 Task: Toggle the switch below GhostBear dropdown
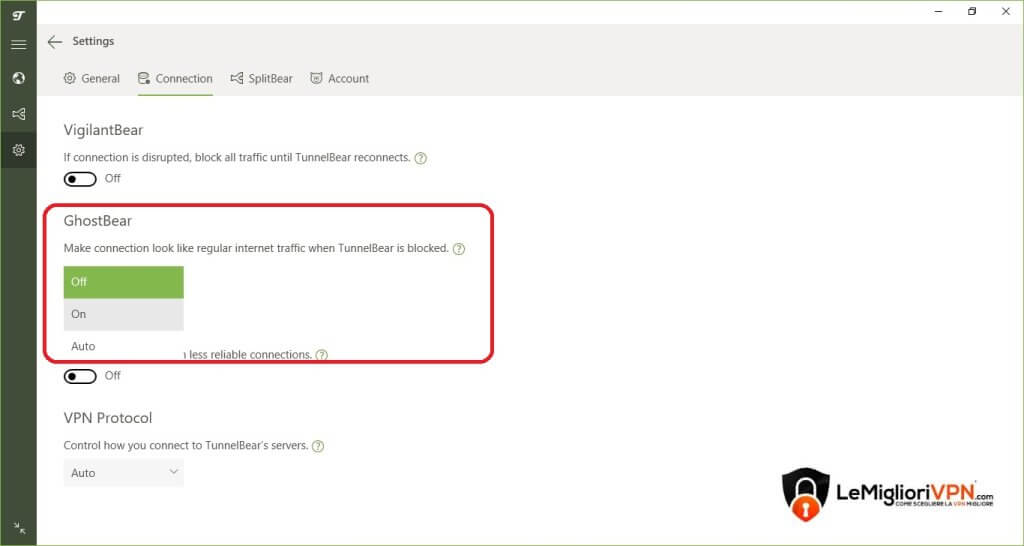(80, 376)
